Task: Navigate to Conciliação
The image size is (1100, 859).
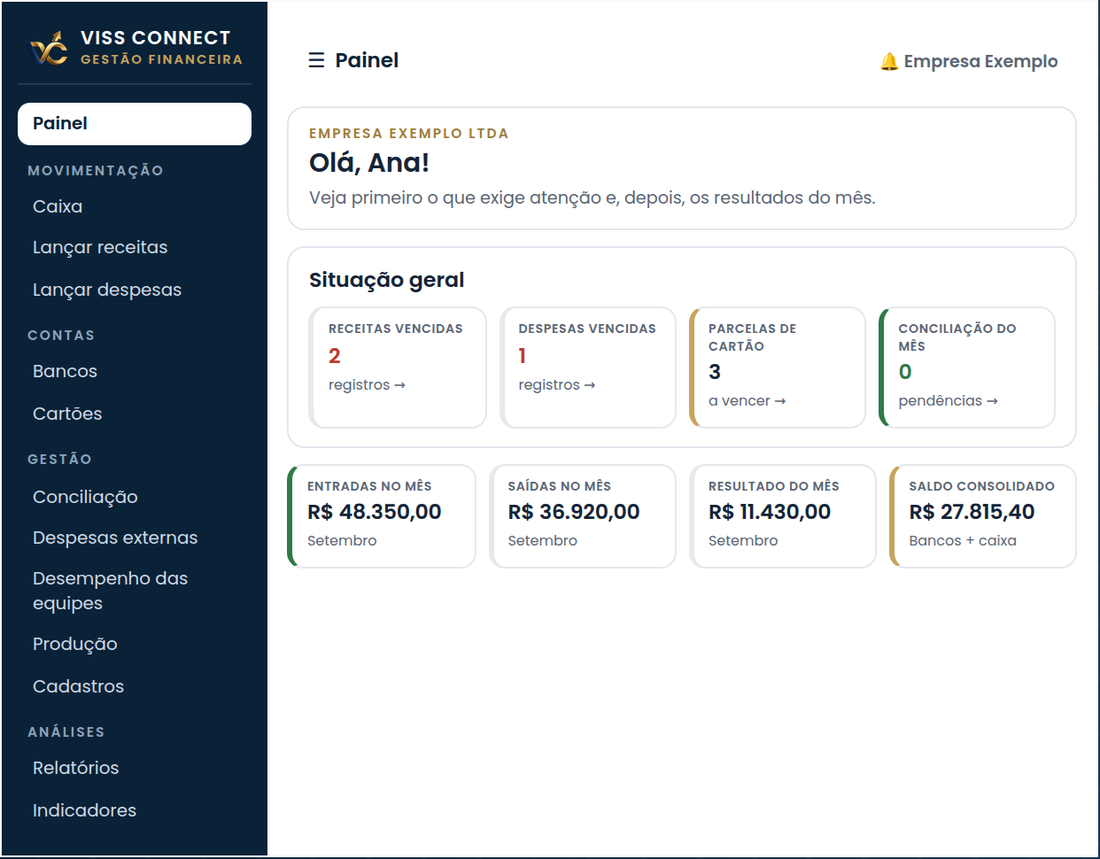Action: pyautogui.click(x=86, y=497)
